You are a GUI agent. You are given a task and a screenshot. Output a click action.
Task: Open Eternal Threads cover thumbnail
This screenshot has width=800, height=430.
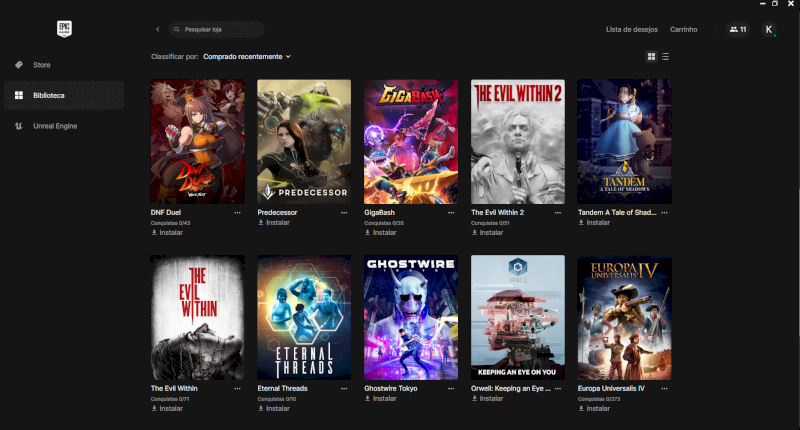[304, 318]
